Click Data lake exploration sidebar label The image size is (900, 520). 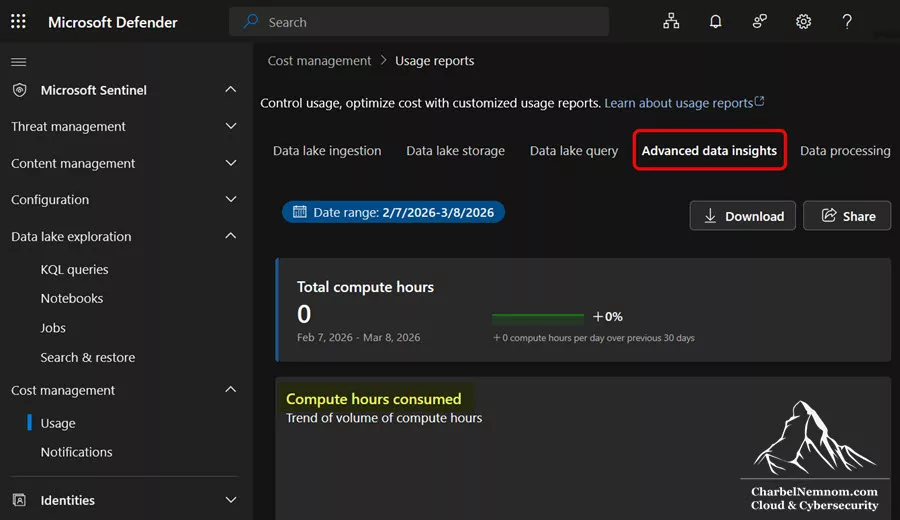click(x=71, y=236)
